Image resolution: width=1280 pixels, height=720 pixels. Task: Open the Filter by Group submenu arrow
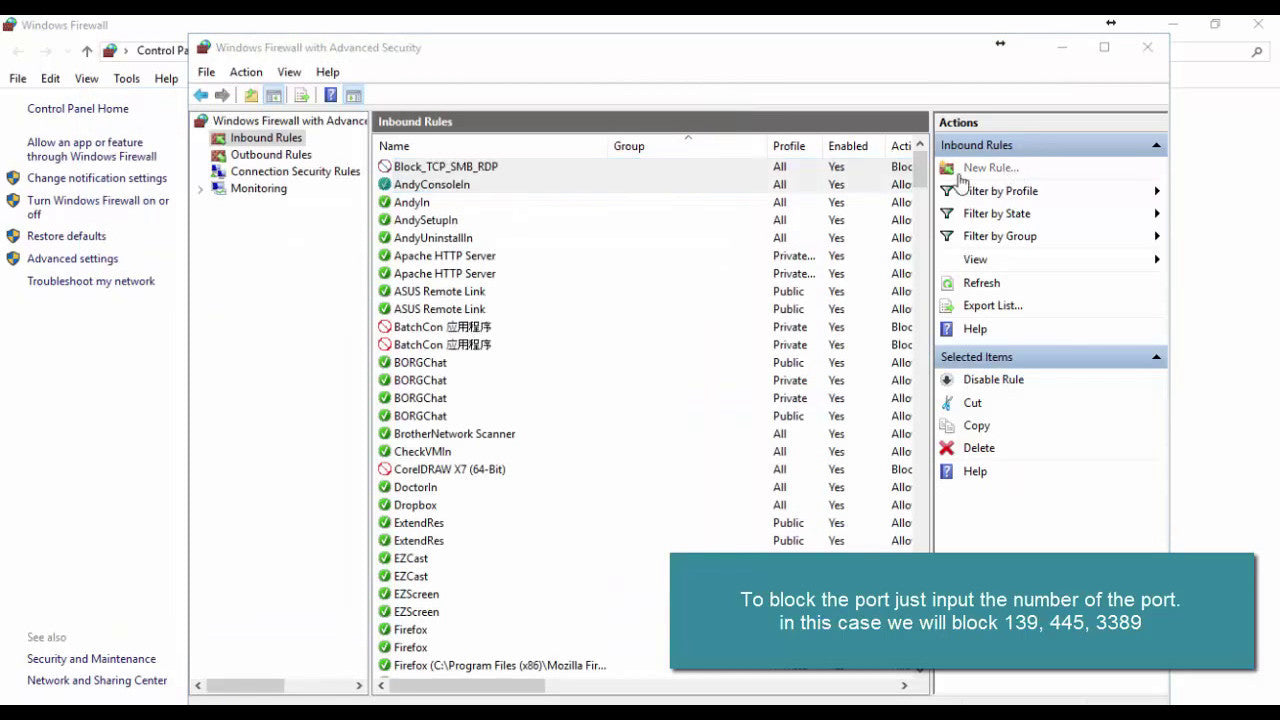(1157, 237)
